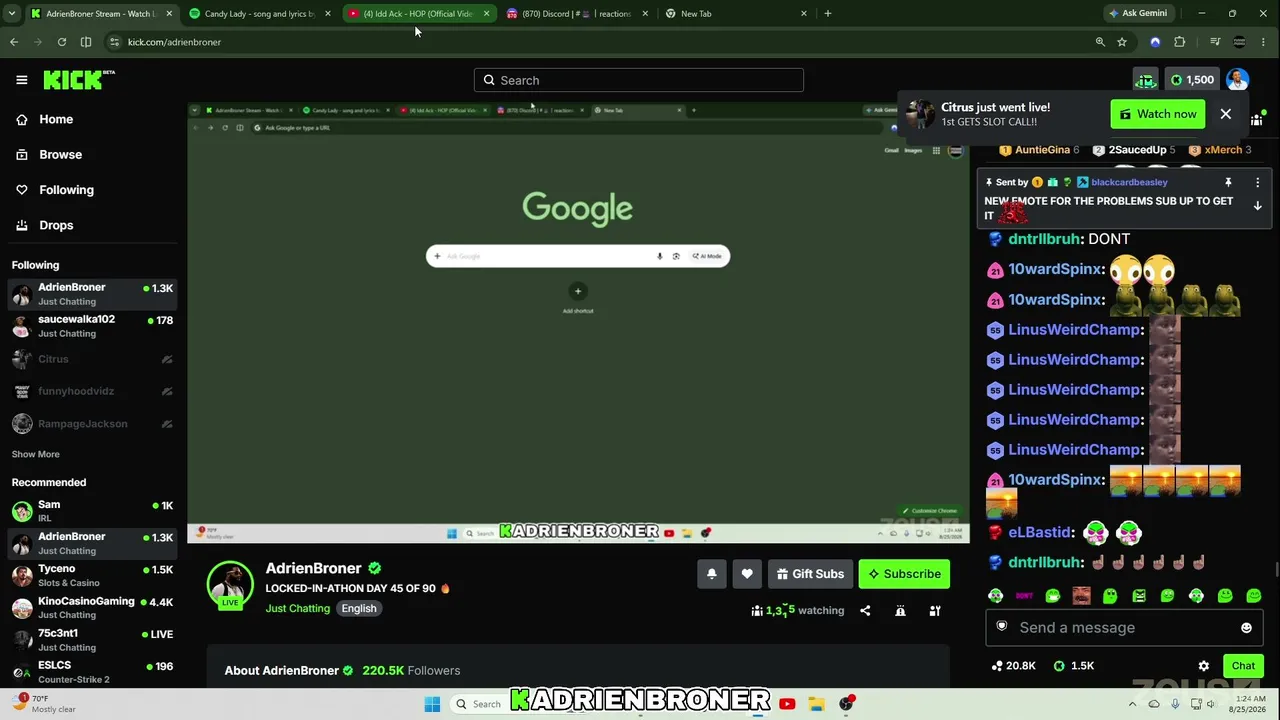
Task: Switch to the New Tab browser tab
Action: pyautogui.click(x=737, y=14)
